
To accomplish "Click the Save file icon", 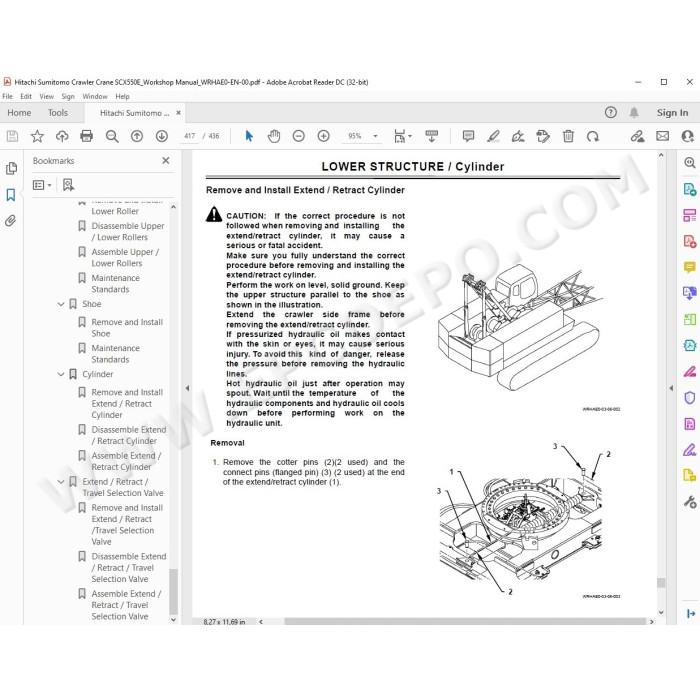I will coord(12,136).
